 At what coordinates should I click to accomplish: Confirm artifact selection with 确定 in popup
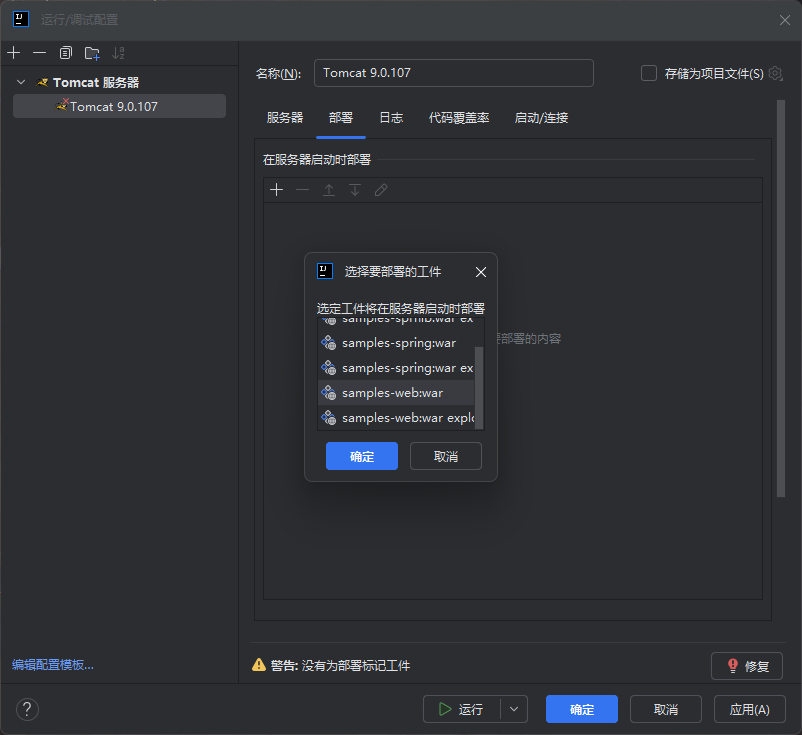(362, 456)
